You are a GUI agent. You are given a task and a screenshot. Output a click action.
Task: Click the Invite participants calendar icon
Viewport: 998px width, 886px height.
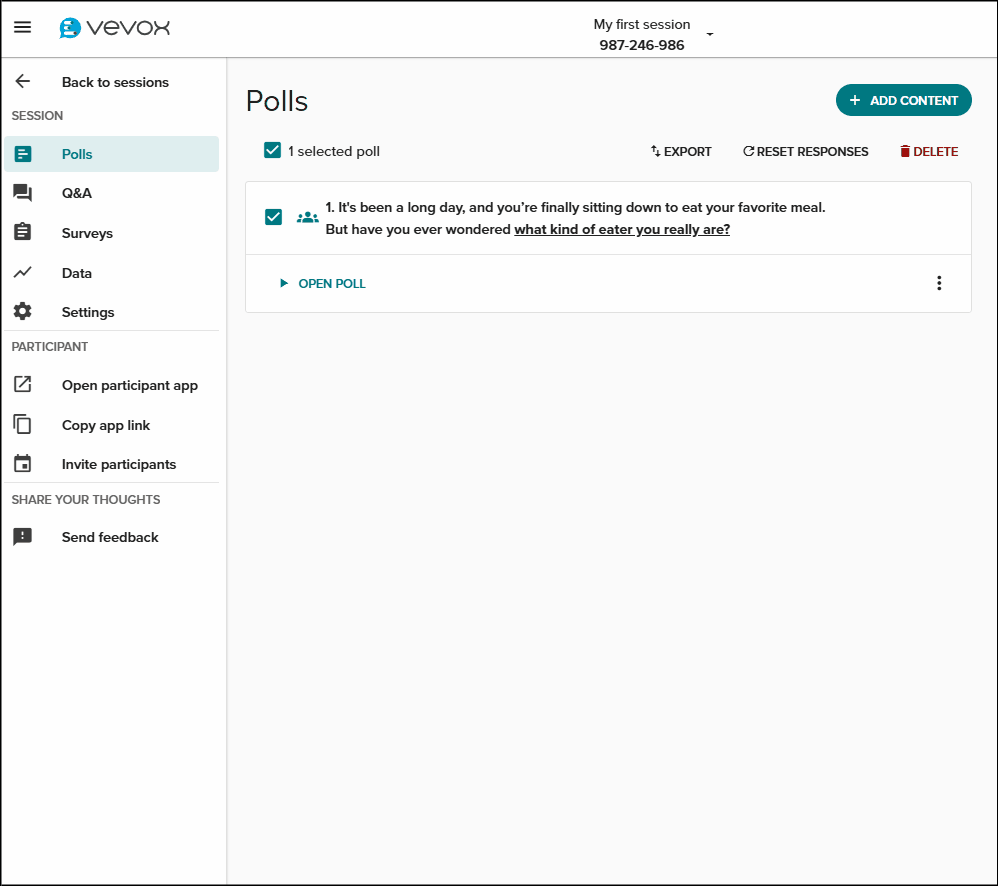[x=22, y=464]
